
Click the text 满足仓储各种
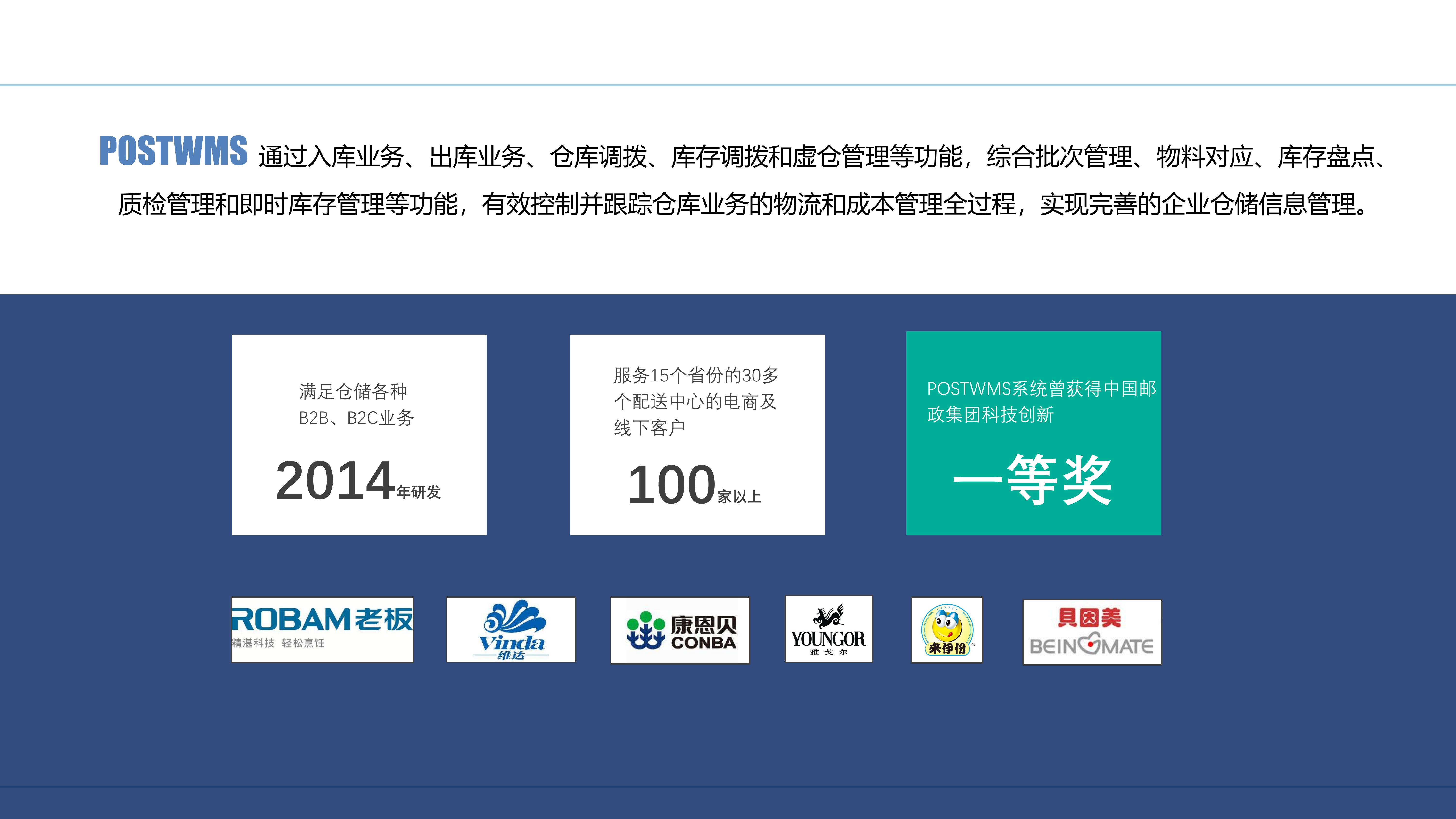[353, 391]
